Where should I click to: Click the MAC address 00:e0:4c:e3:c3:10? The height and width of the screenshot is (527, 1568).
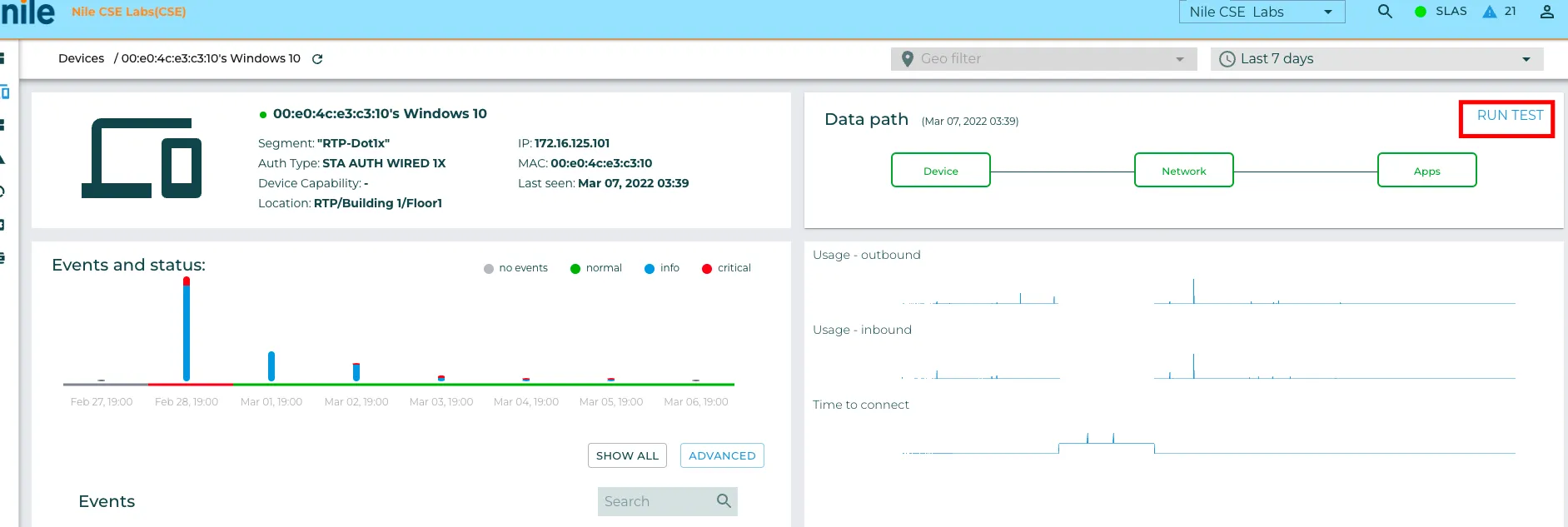click(x=601, y=163)
